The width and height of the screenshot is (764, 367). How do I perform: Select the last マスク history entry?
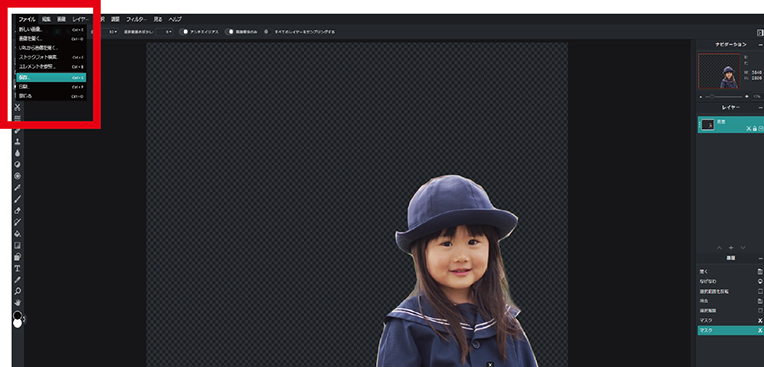tap(730, 330)
